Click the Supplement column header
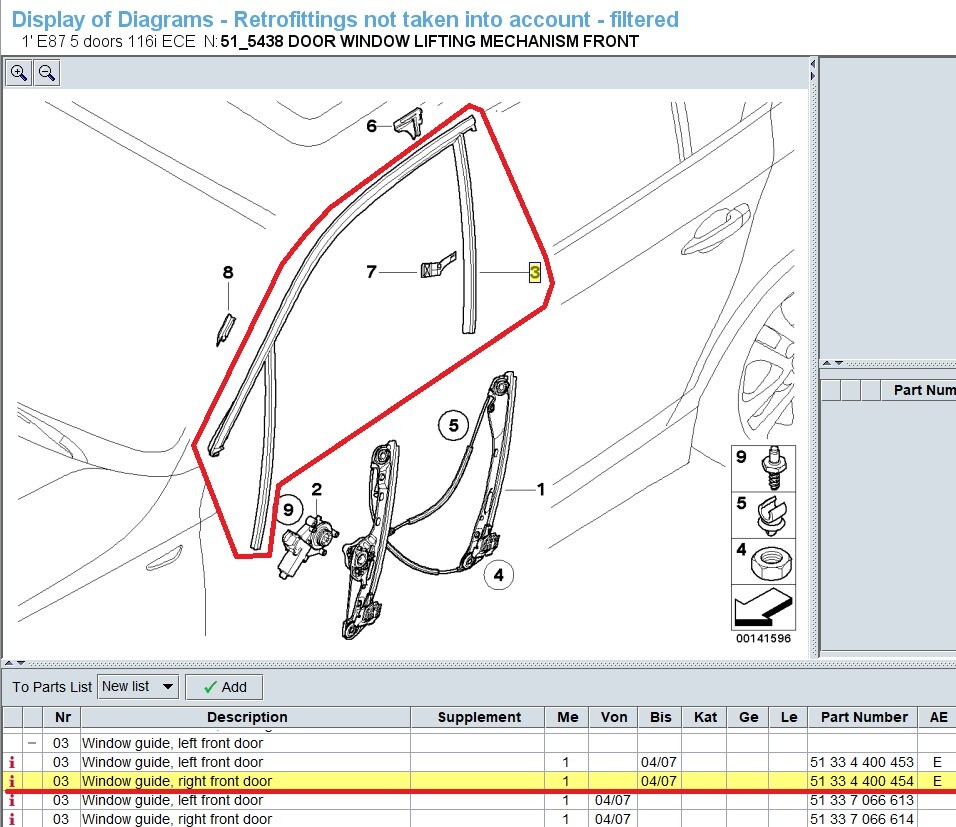Screen dimensions: 956x827 pos(479,717)
